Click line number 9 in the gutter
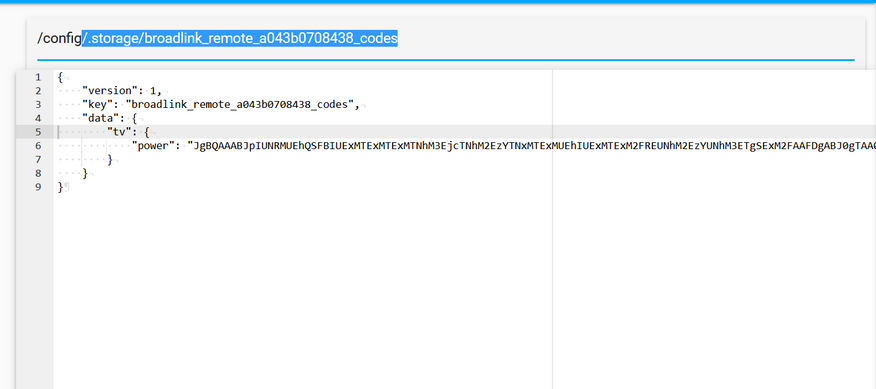Viewport: 876px width, 389px height. [x=37, y=187]
